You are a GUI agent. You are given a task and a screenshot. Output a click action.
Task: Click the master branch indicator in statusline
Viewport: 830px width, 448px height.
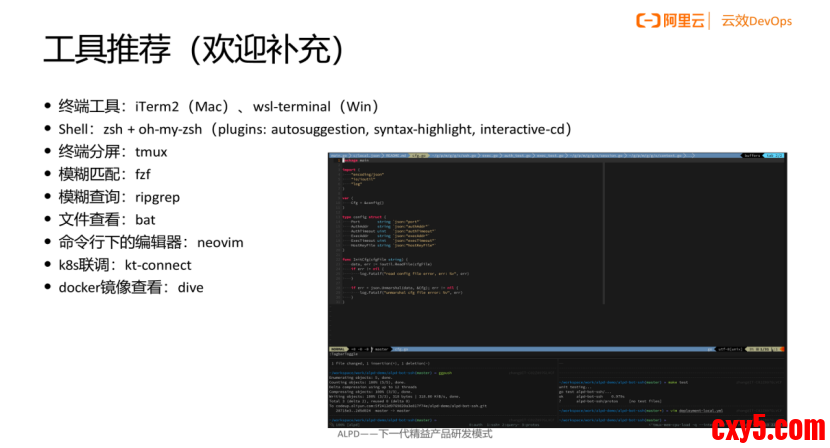(x=381, y=349)
